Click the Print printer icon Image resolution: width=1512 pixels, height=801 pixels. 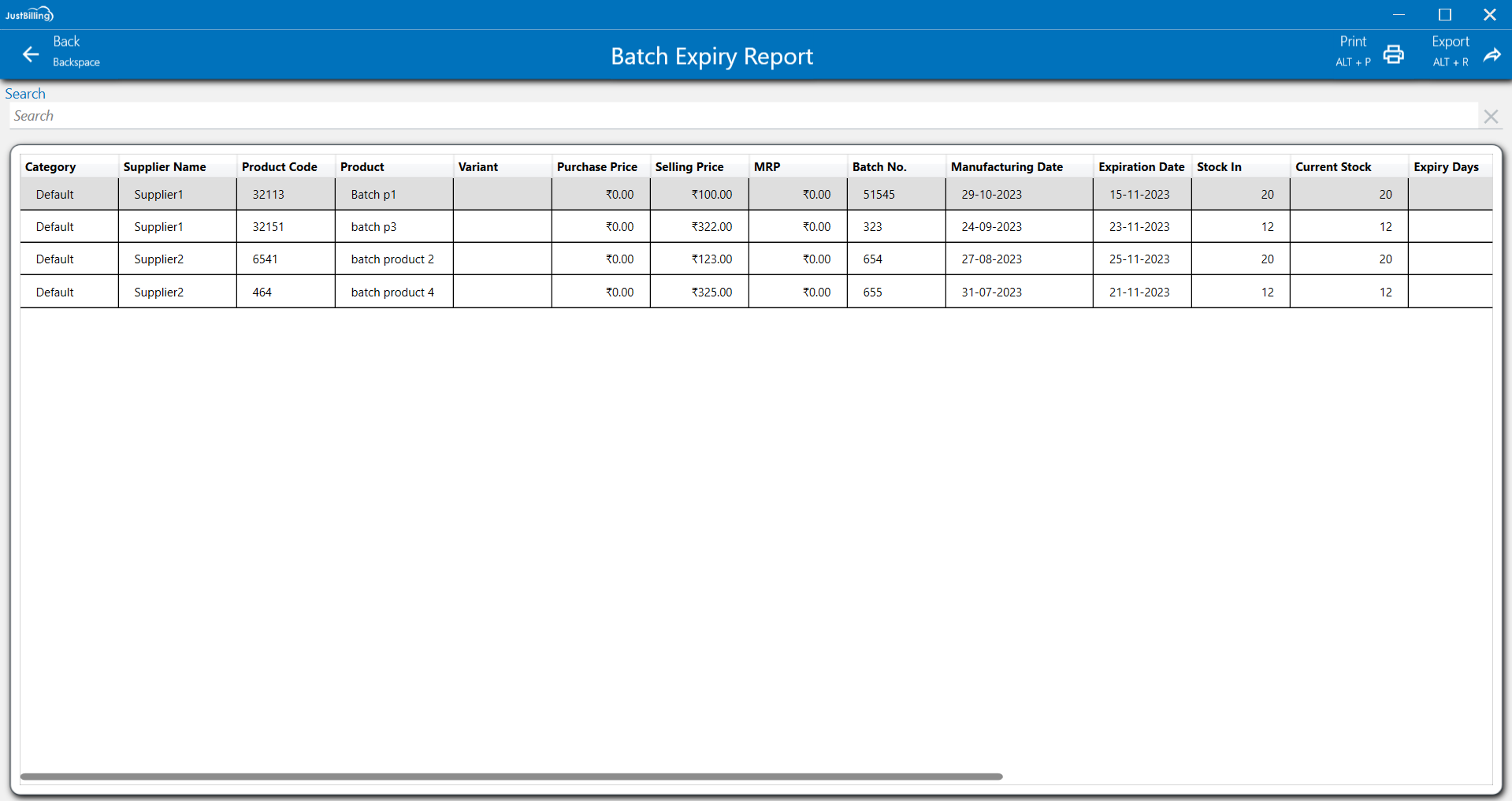(1393, 54)
